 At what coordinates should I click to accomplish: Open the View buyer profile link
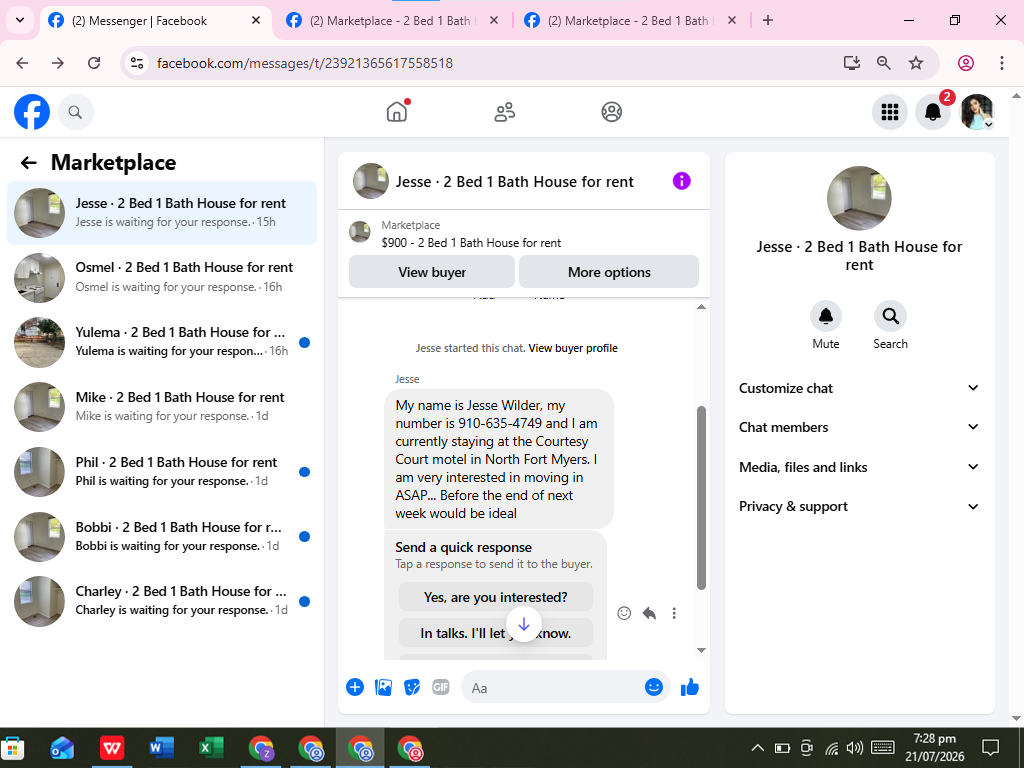573,348
